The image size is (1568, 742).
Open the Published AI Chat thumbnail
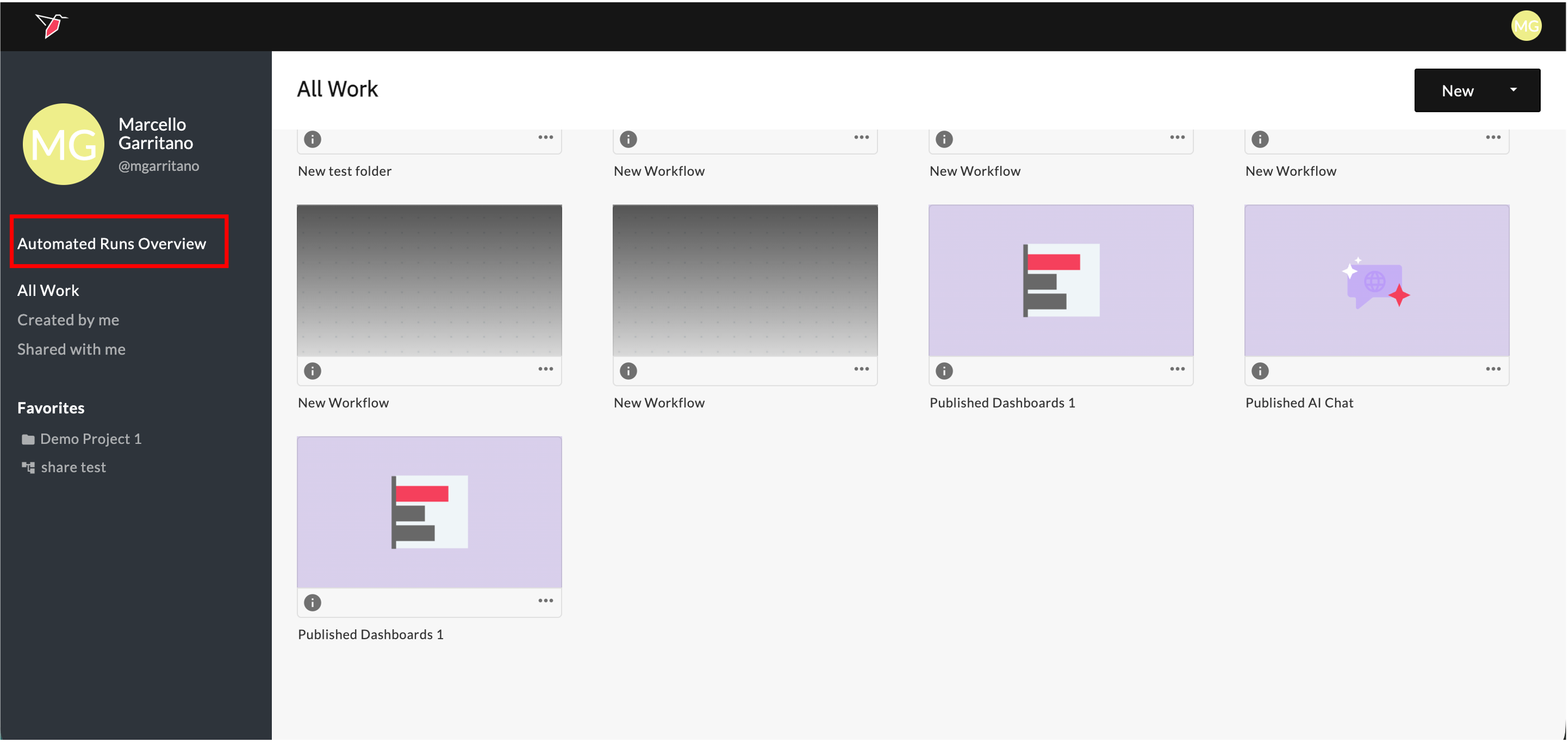coord(1377,281)
